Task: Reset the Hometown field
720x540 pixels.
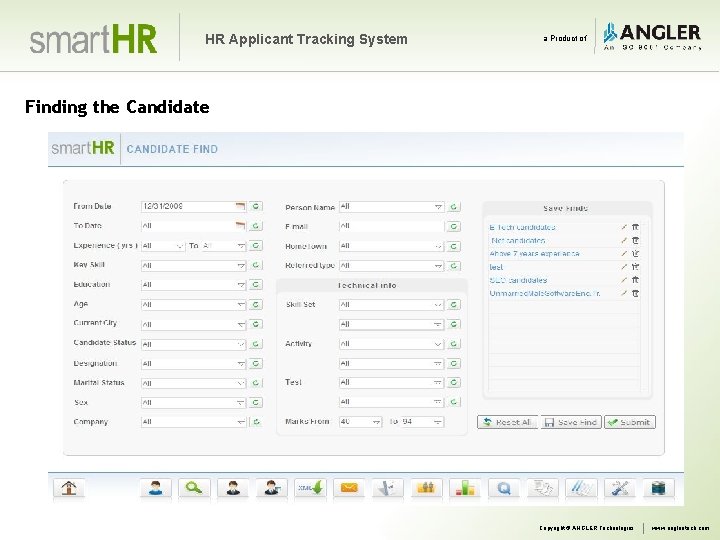Action: pos(454,246)
